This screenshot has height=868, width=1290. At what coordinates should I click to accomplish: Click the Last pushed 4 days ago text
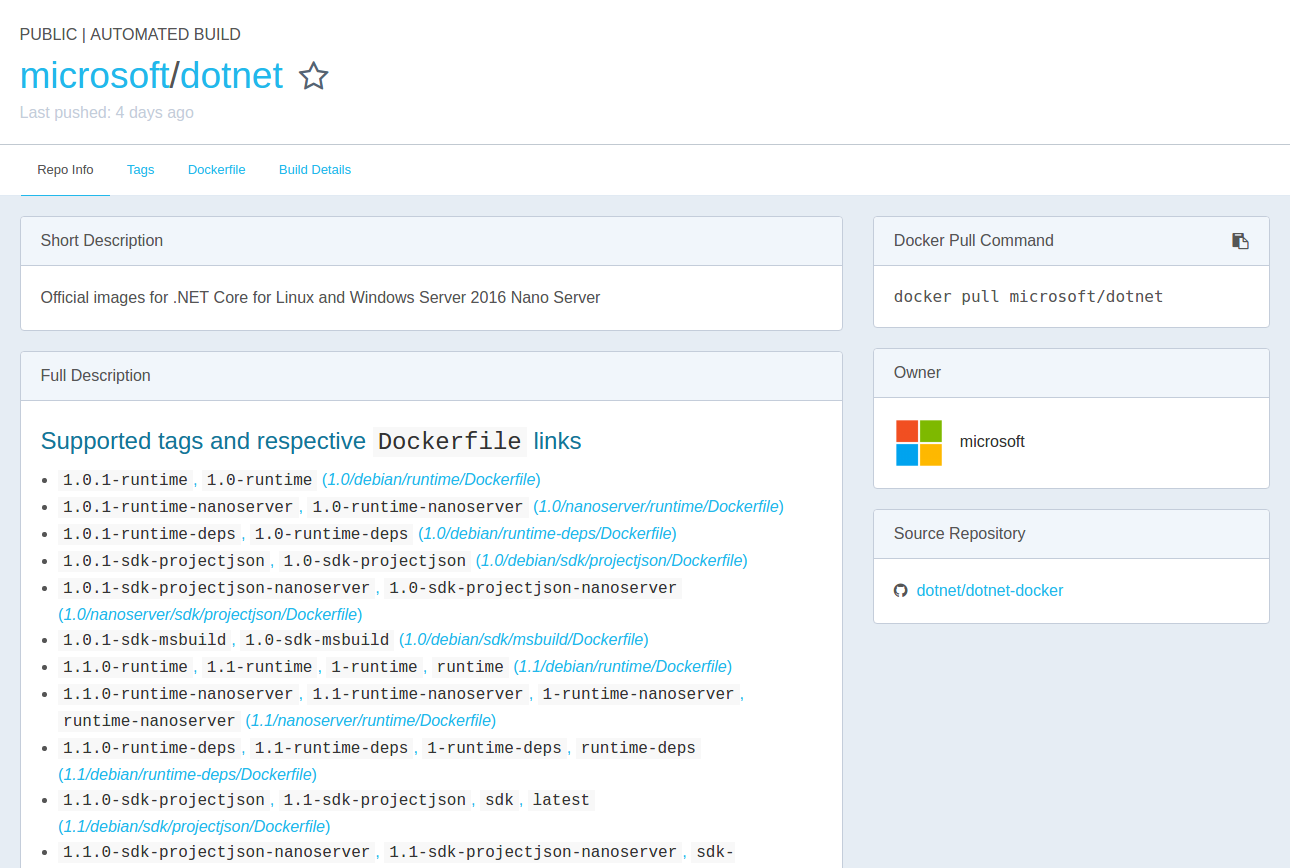pyautogui.click(x=107, y=112)
